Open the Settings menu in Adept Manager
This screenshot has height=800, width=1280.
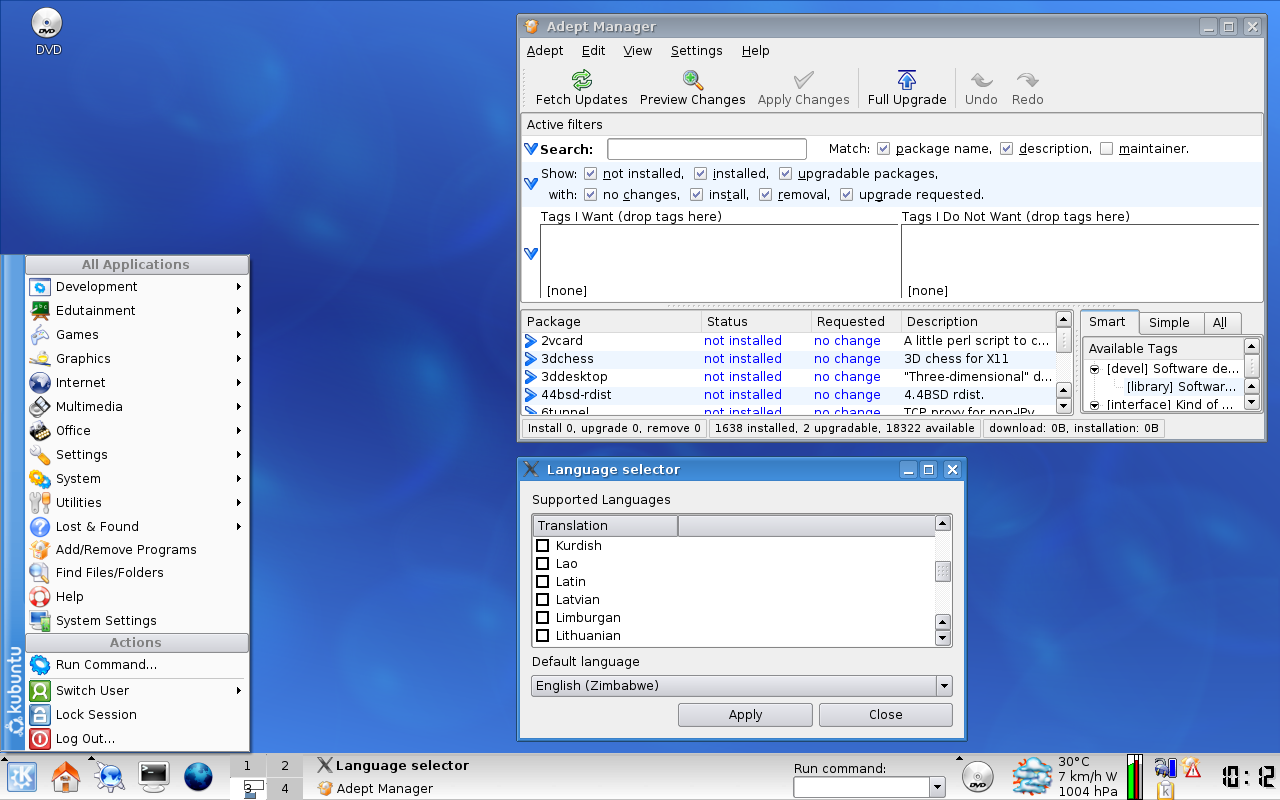(696, 51)
